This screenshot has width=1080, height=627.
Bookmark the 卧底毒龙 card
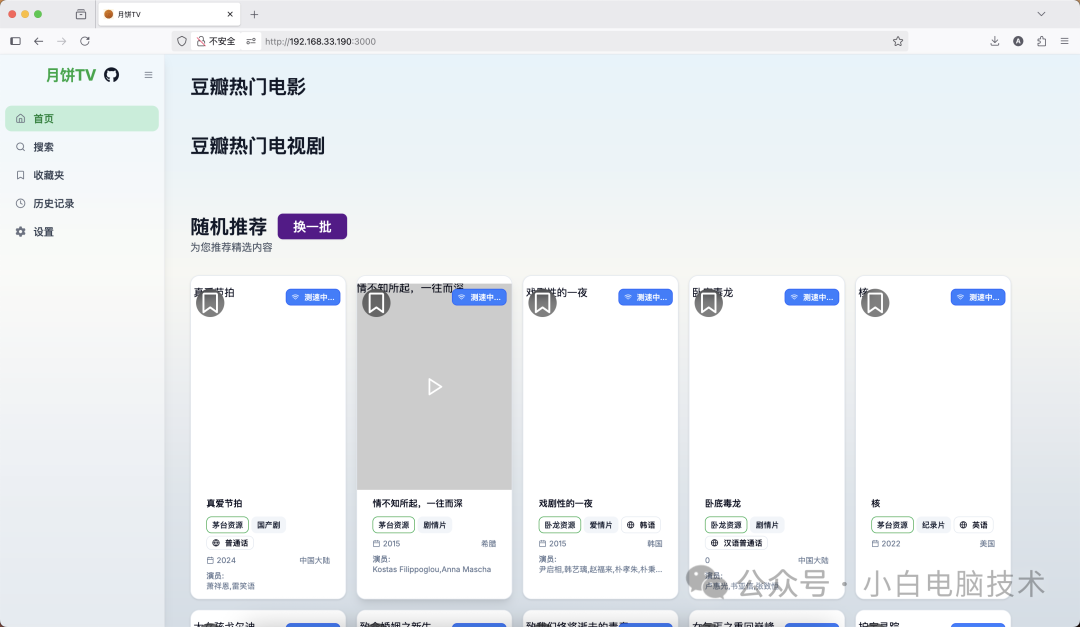[708, 302]
